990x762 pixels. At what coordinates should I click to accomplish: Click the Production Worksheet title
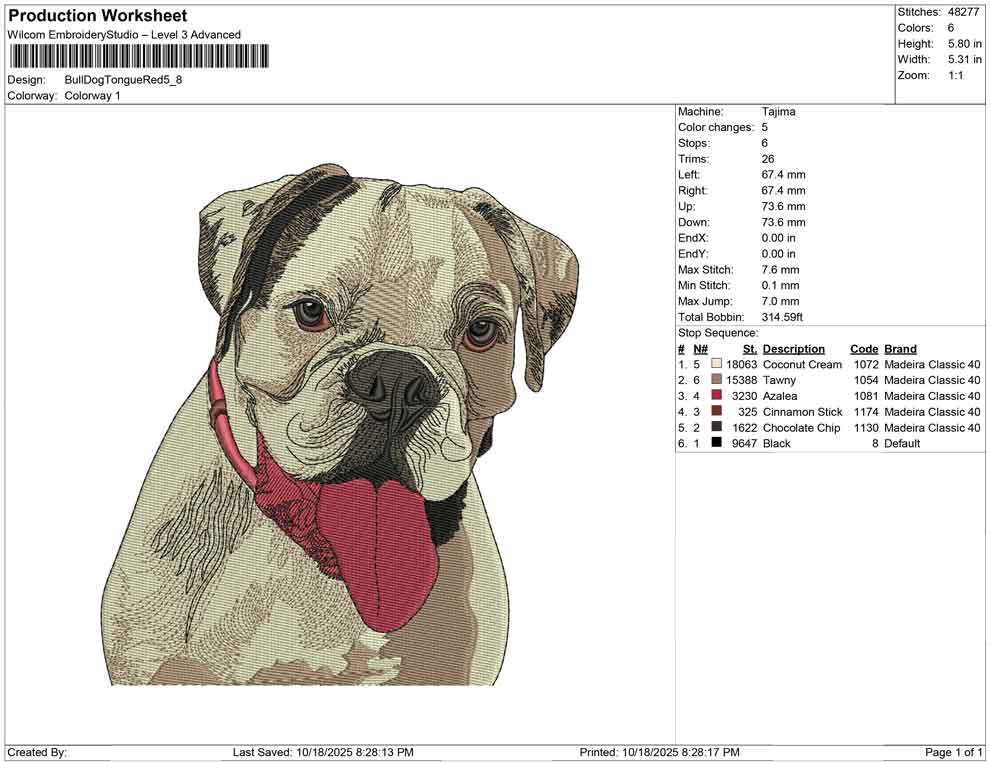[97, 16]
